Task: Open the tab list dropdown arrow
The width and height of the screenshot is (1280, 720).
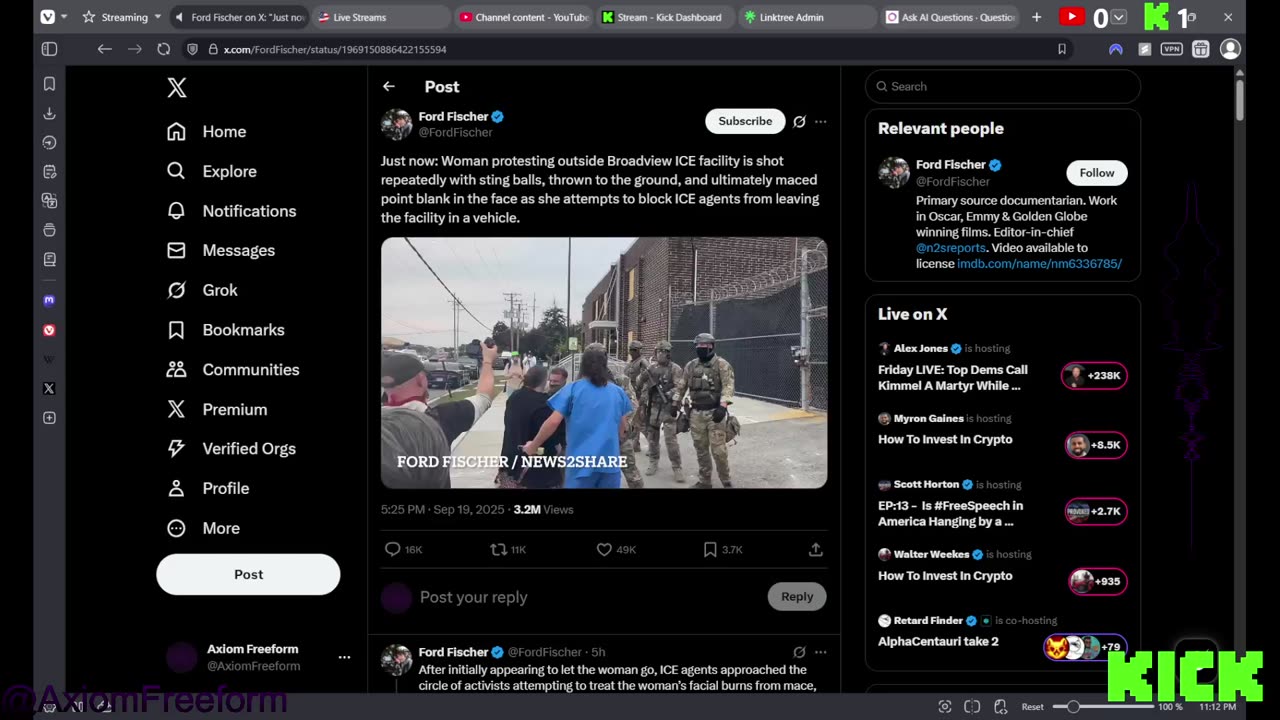Action: pyautogui.click(x=1119, y=17)
